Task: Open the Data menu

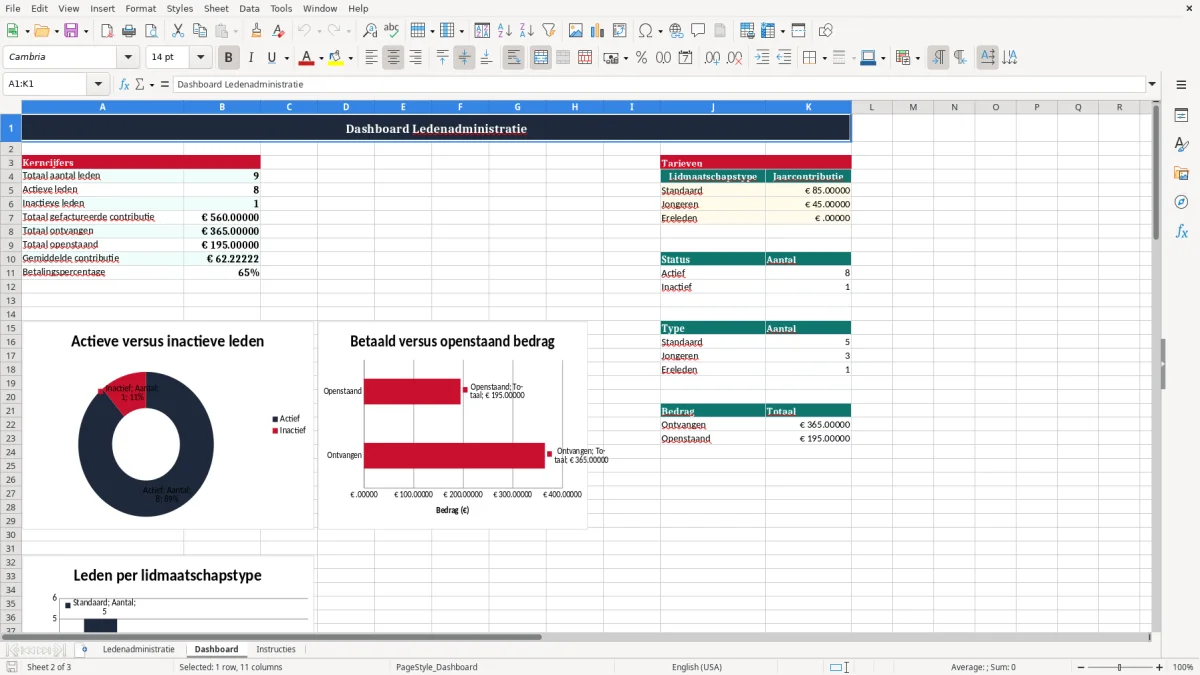Action: point(249,8)
